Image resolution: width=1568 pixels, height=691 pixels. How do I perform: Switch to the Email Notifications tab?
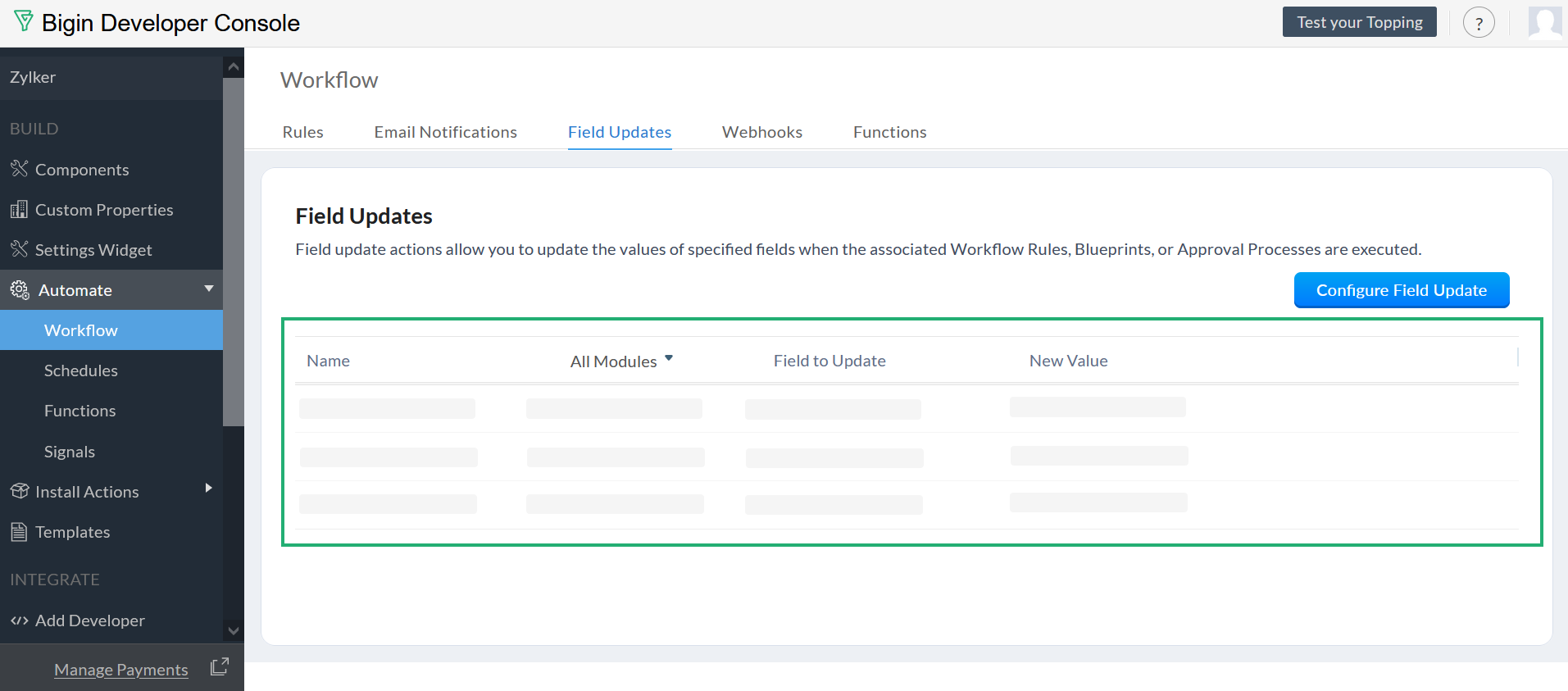tap(445, 132)
